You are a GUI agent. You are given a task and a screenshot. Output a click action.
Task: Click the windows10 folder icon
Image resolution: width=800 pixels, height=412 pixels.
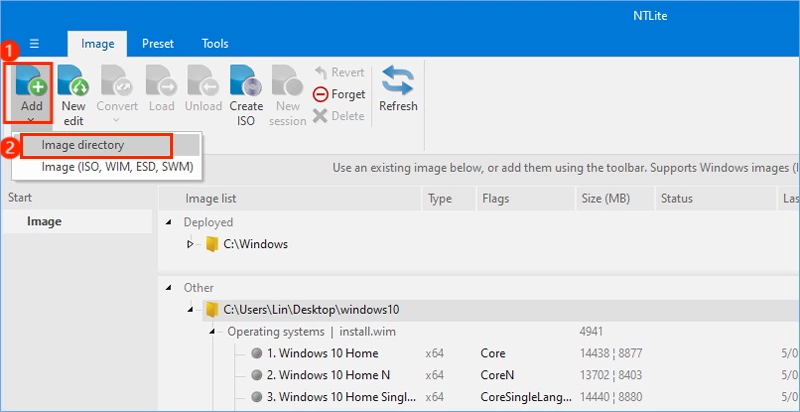coord(212,310)
